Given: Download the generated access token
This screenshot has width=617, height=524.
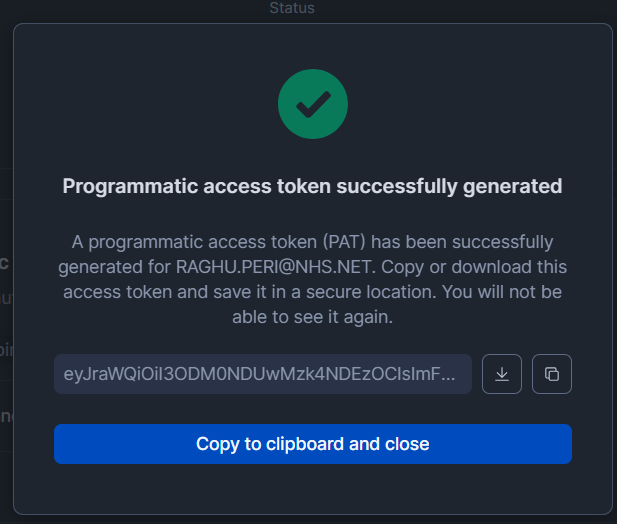Looking at the screenshot, I should coord(502,374).
